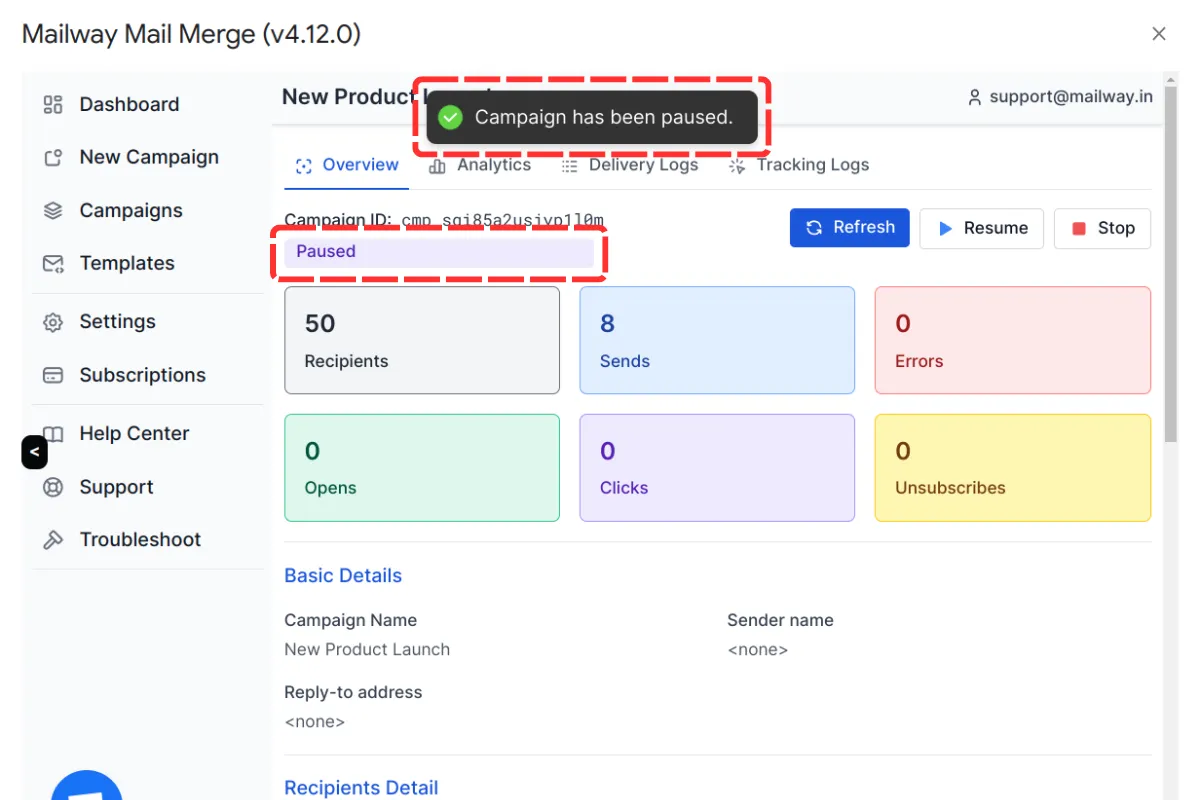Click the Support lifebuoy icon
This screenshot has width=1200, height=800.
tap(53, 488)
